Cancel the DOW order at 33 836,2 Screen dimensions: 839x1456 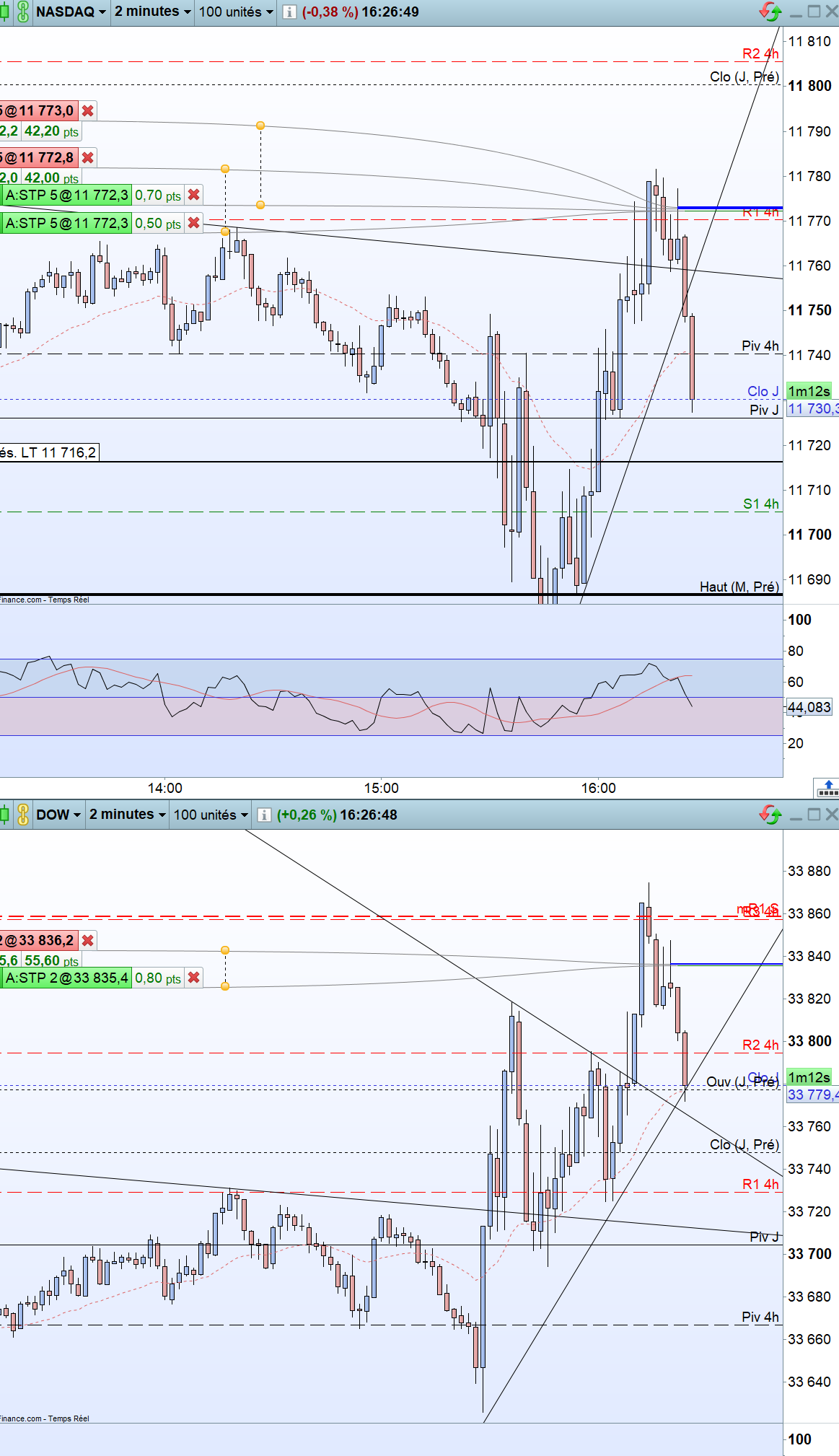(88, 940)
